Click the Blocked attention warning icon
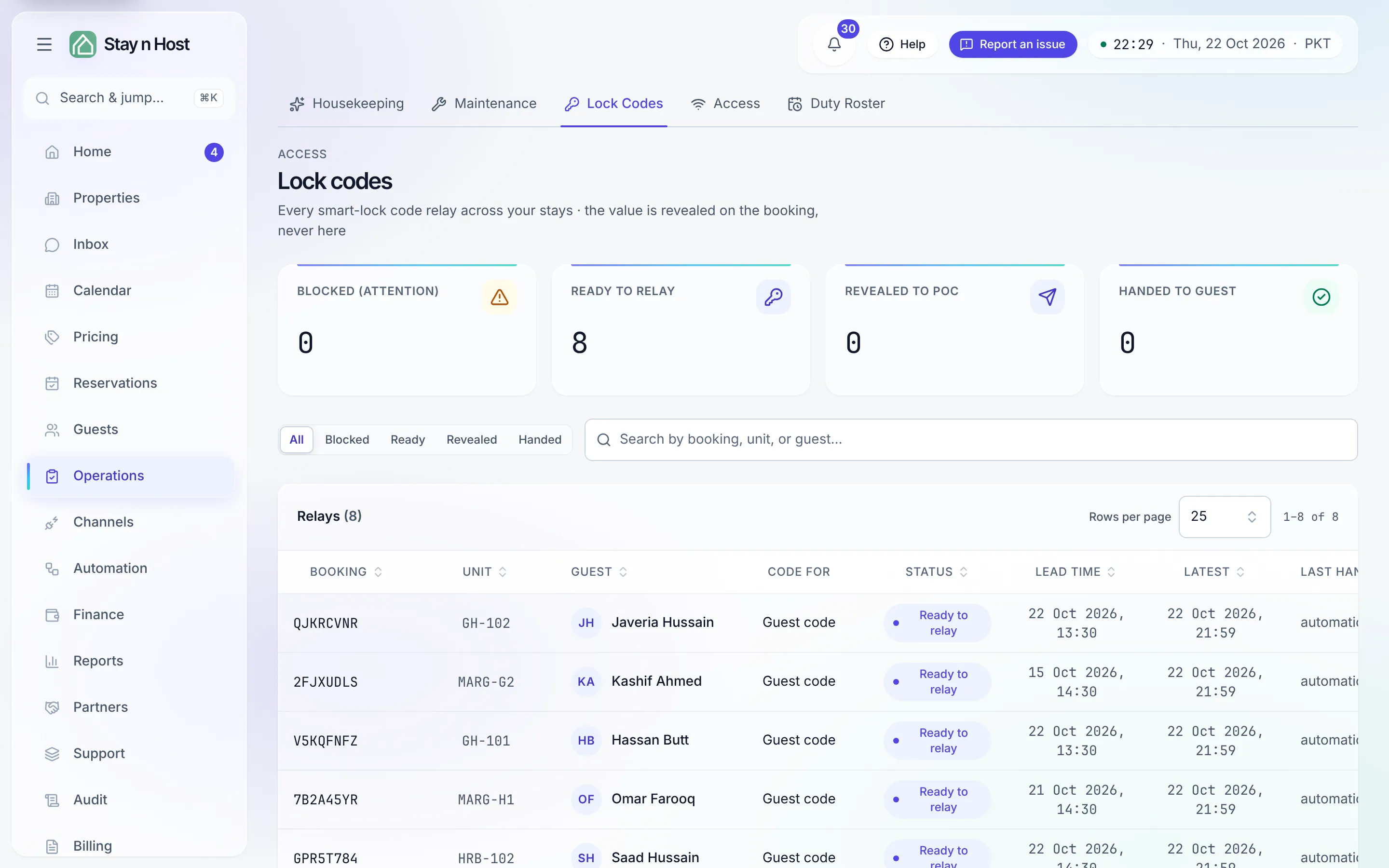 [499, 298]
